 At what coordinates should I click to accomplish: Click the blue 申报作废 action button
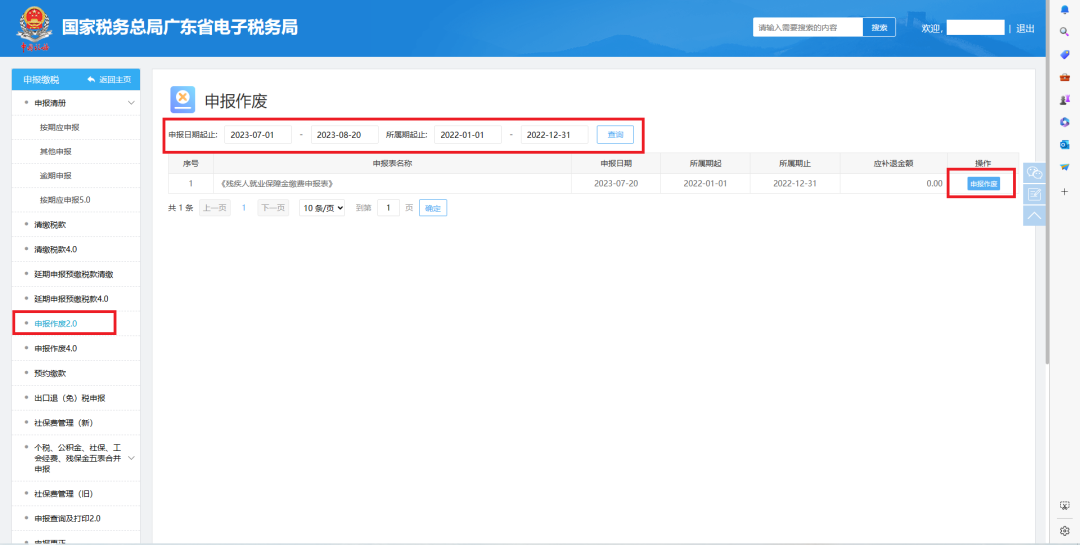[983, 184]
